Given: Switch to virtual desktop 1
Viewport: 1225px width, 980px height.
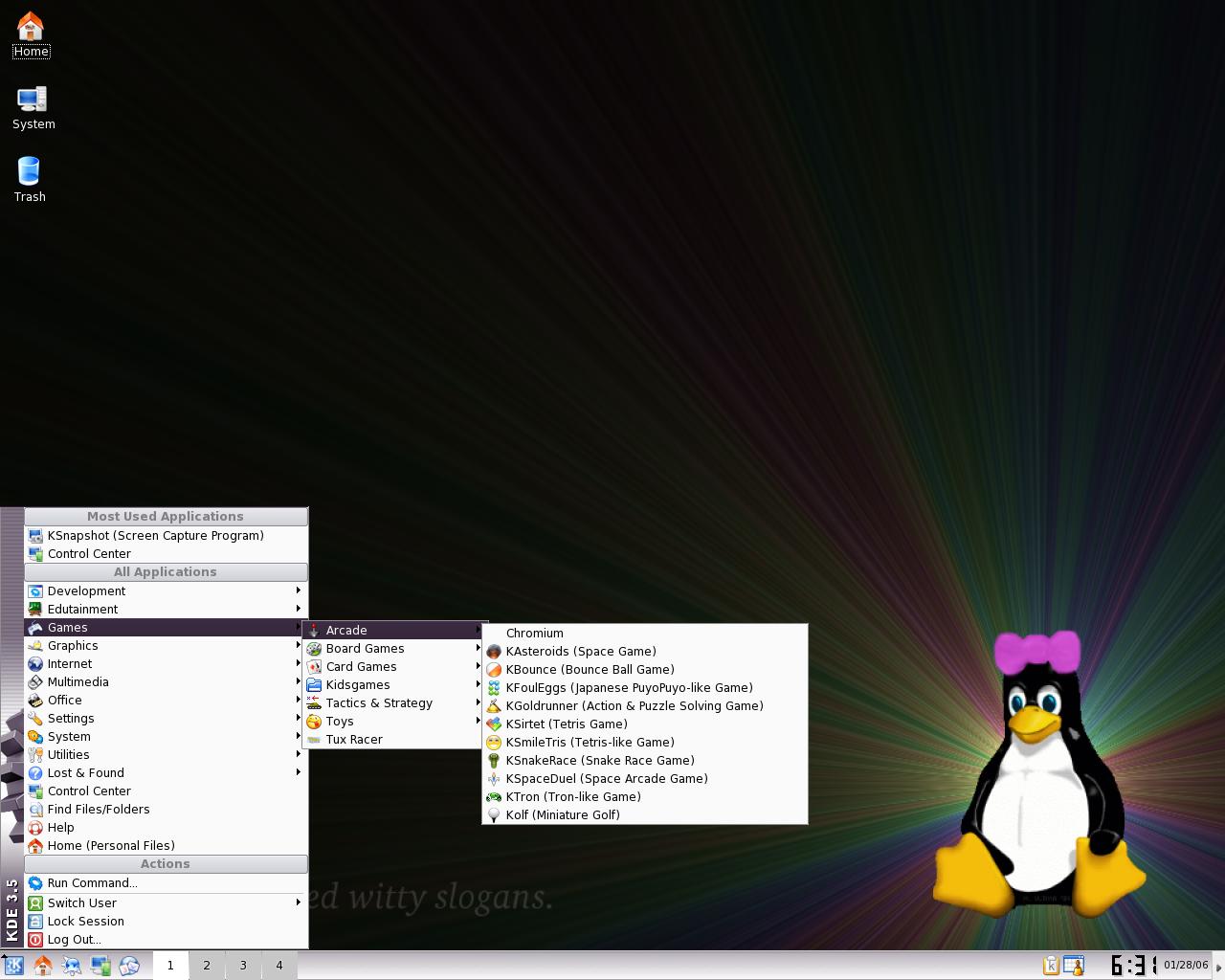Looking at the screenshot, I should click(170, 966).
